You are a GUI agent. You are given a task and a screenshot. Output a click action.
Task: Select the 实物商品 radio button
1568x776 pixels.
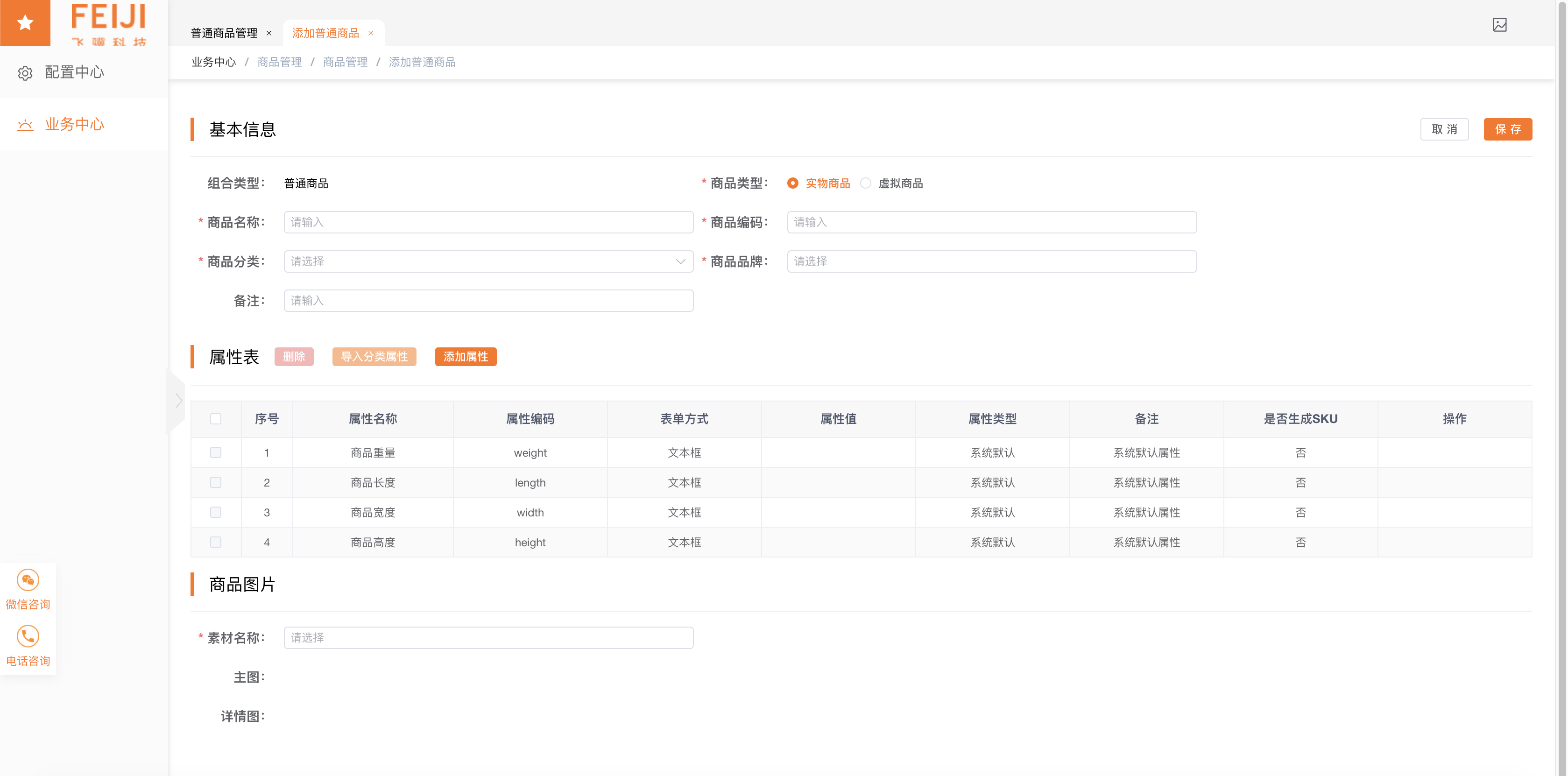792,183
